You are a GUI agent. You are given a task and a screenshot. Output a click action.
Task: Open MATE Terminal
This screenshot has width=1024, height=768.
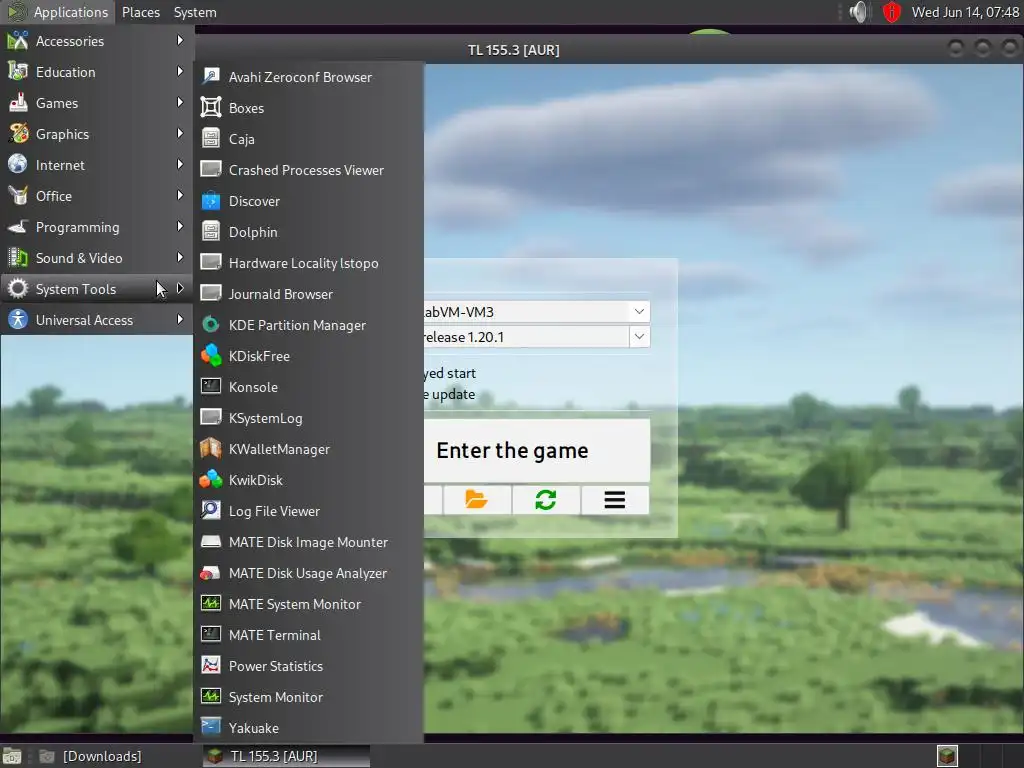tap(309, 635)
